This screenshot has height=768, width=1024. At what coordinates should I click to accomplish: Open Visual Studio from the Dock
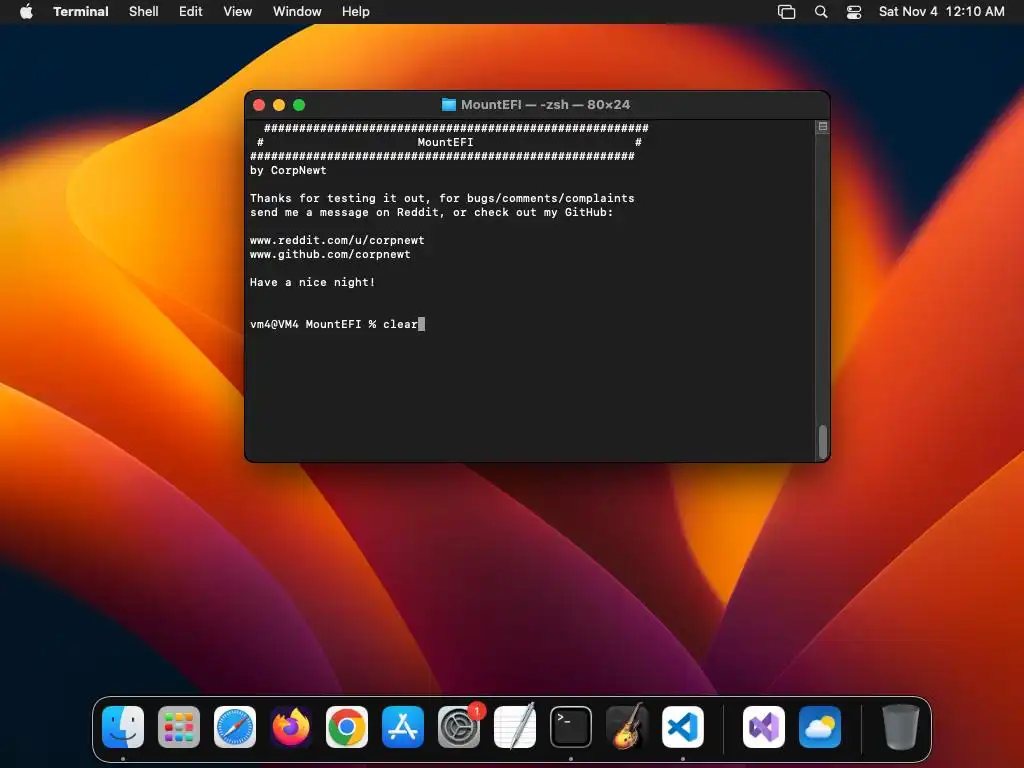(x=764, y=727)
